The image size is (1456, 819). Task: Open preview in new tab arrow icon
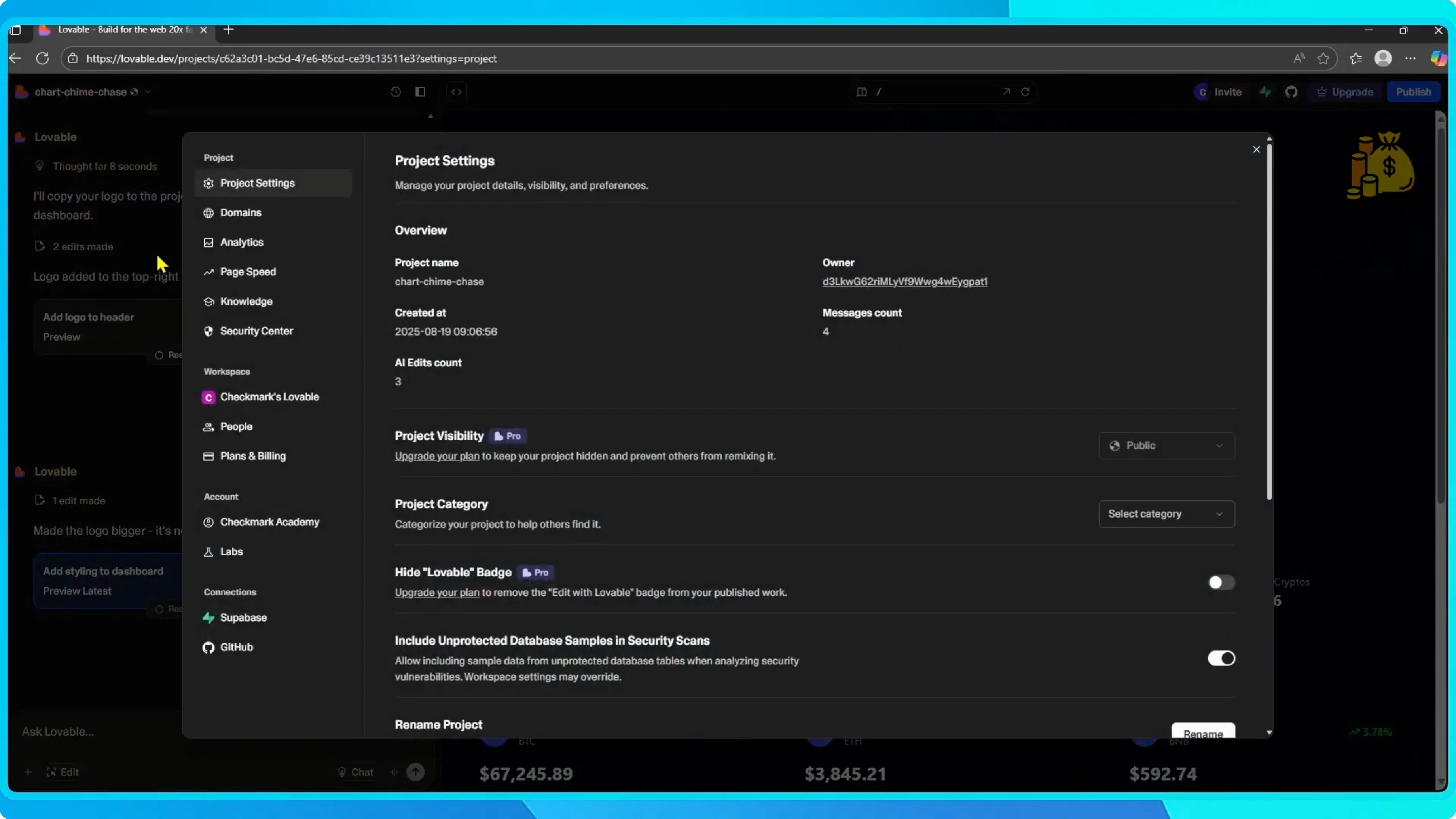tap(1007, 91)
